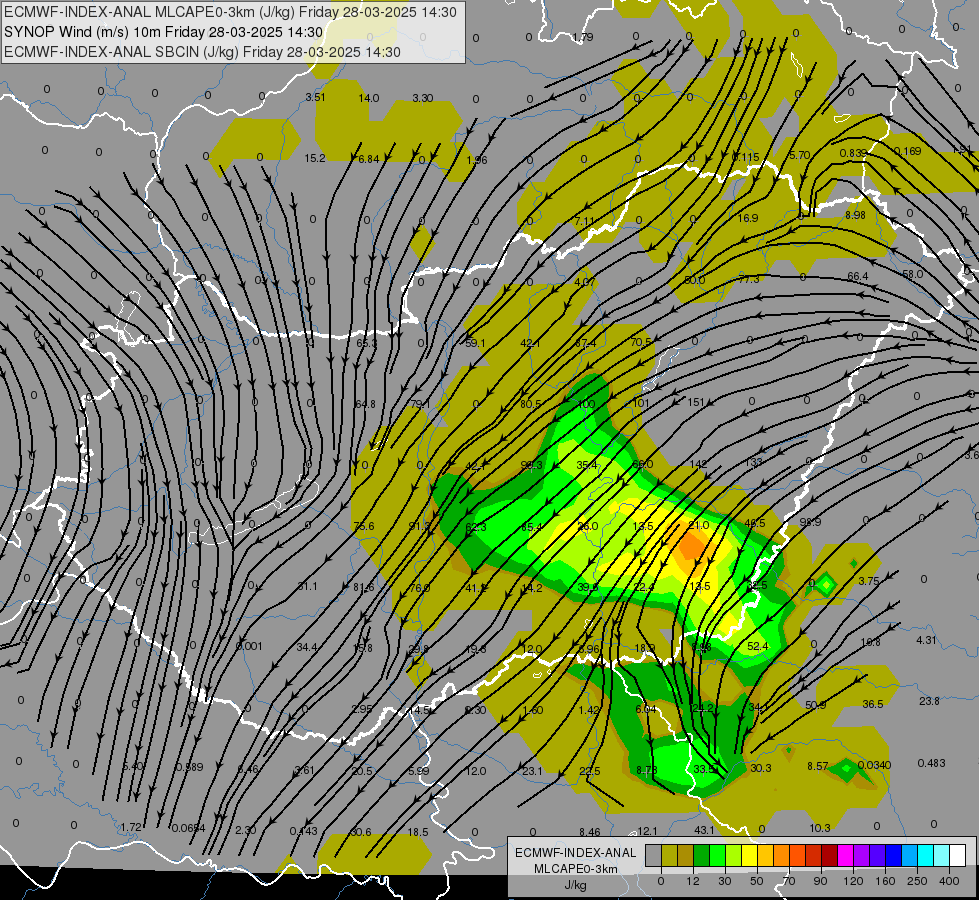Click the map value '10.3'
This screenshot has width=979, height=900.
click(x=820, y=828)
